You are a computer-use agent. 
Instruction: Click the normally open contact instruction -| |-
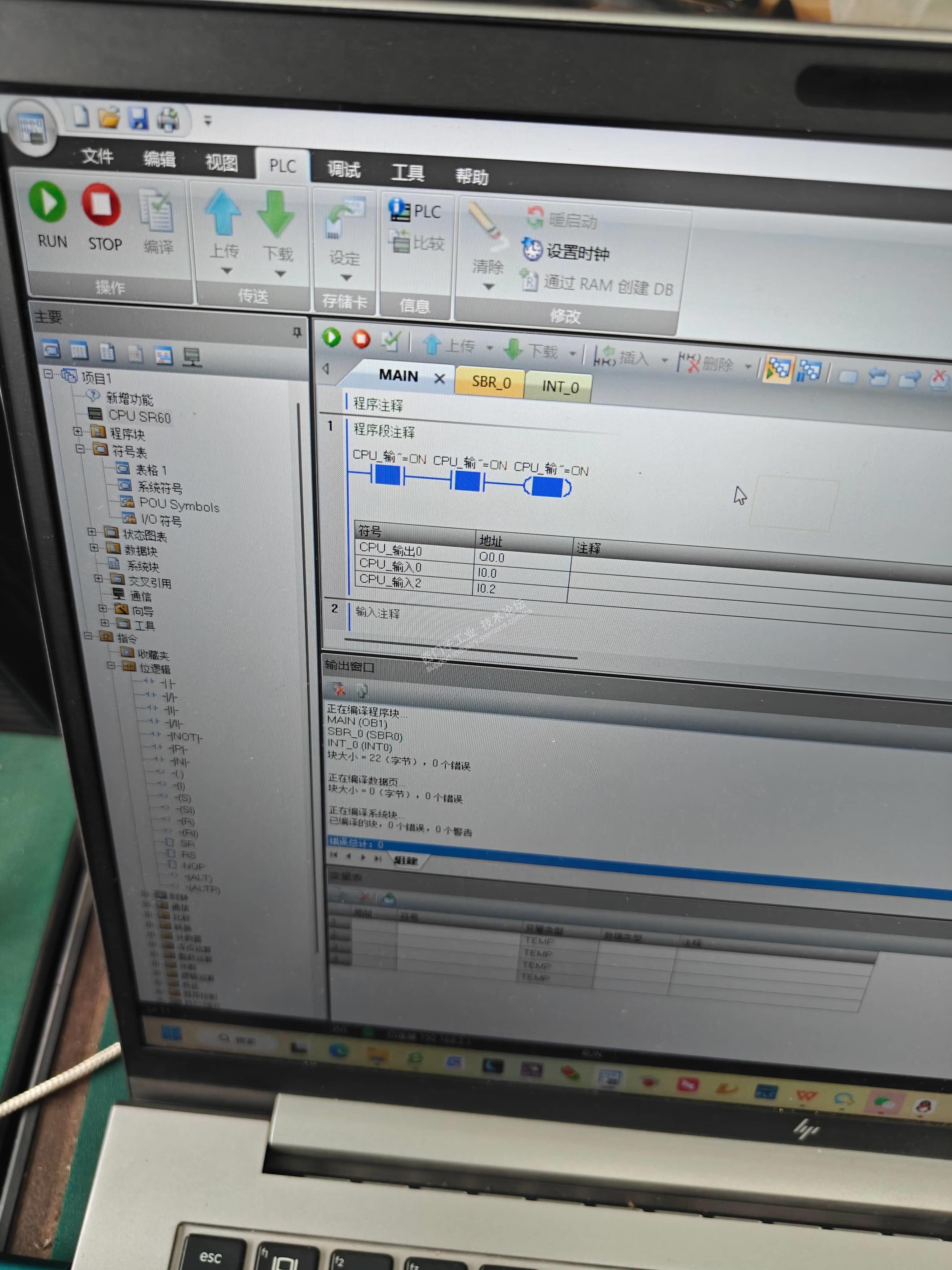point(168,684)
